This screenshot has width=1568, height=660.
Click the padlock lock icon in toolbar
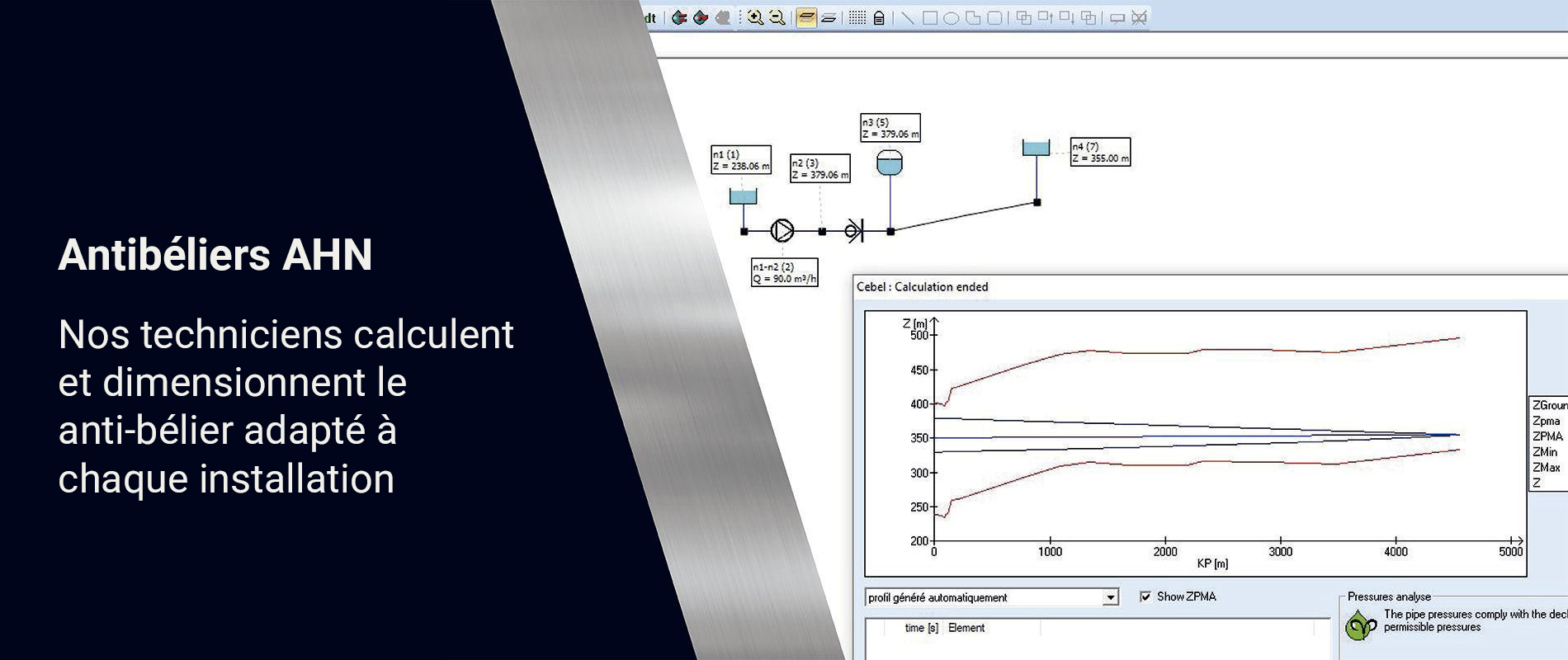879,18
